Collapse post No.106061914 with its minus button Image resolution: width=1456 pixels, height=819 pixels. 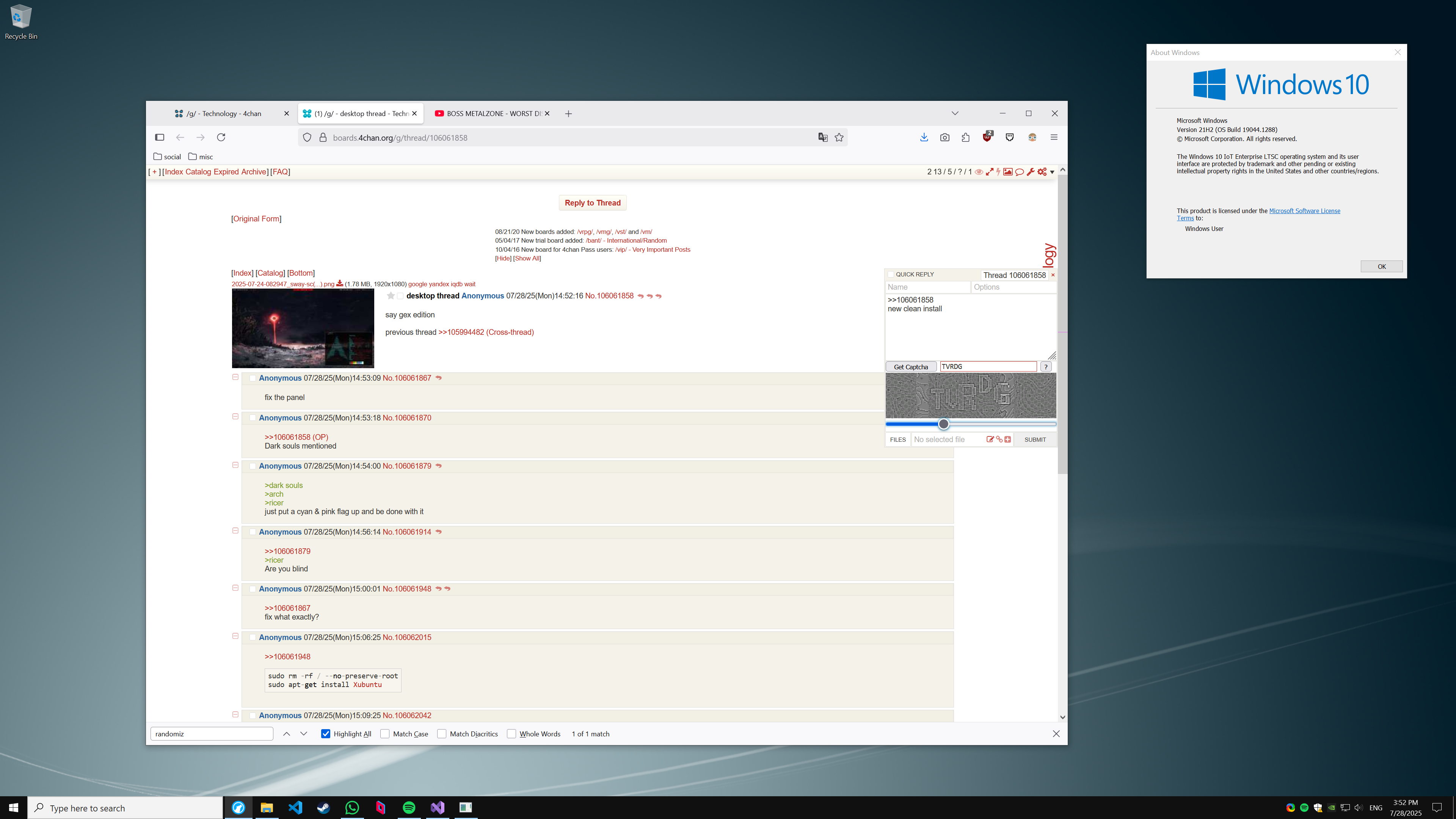[x=235, y=531]
